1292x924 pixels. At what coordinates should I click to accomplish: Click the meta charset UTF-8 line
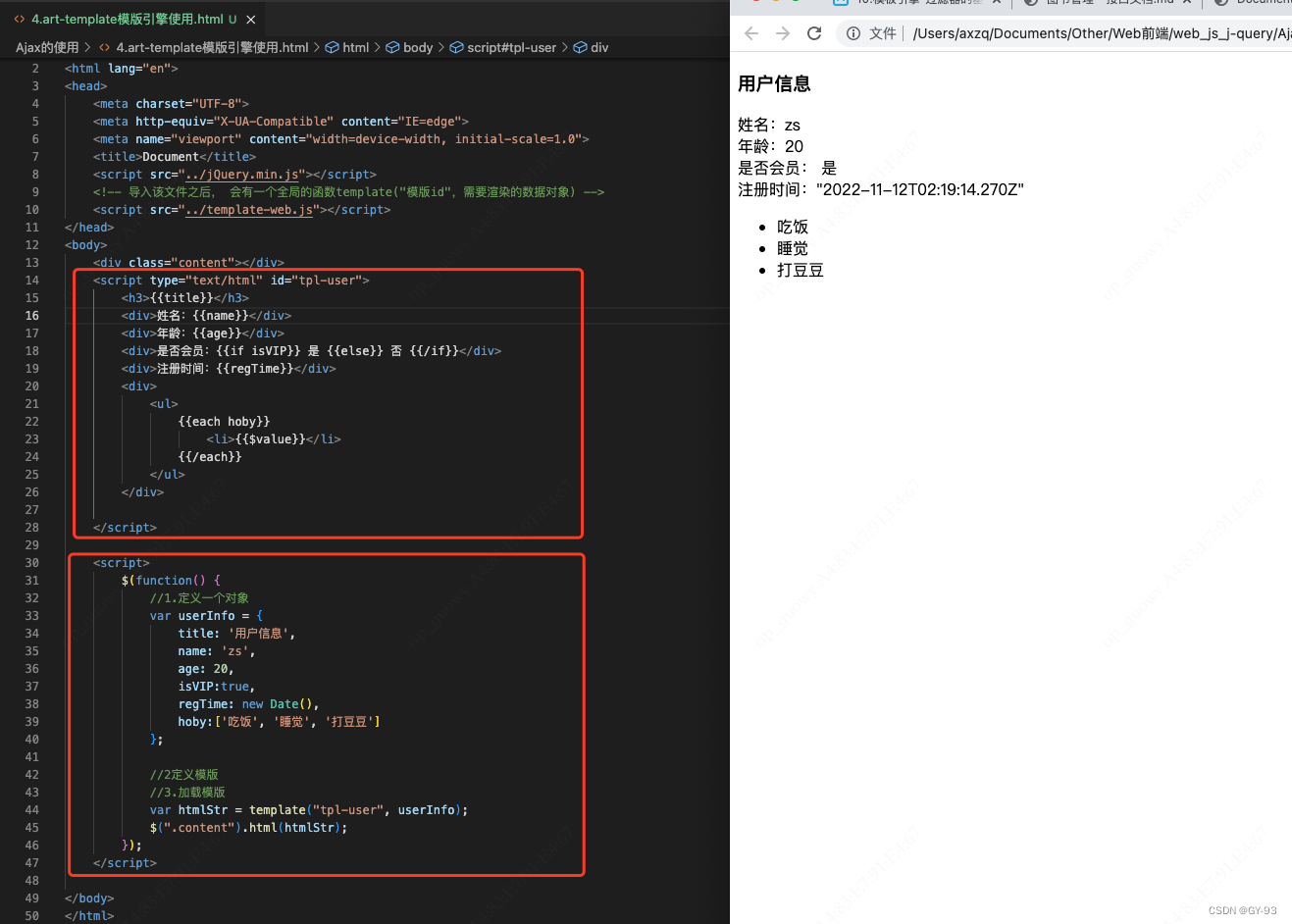(171, 104)
